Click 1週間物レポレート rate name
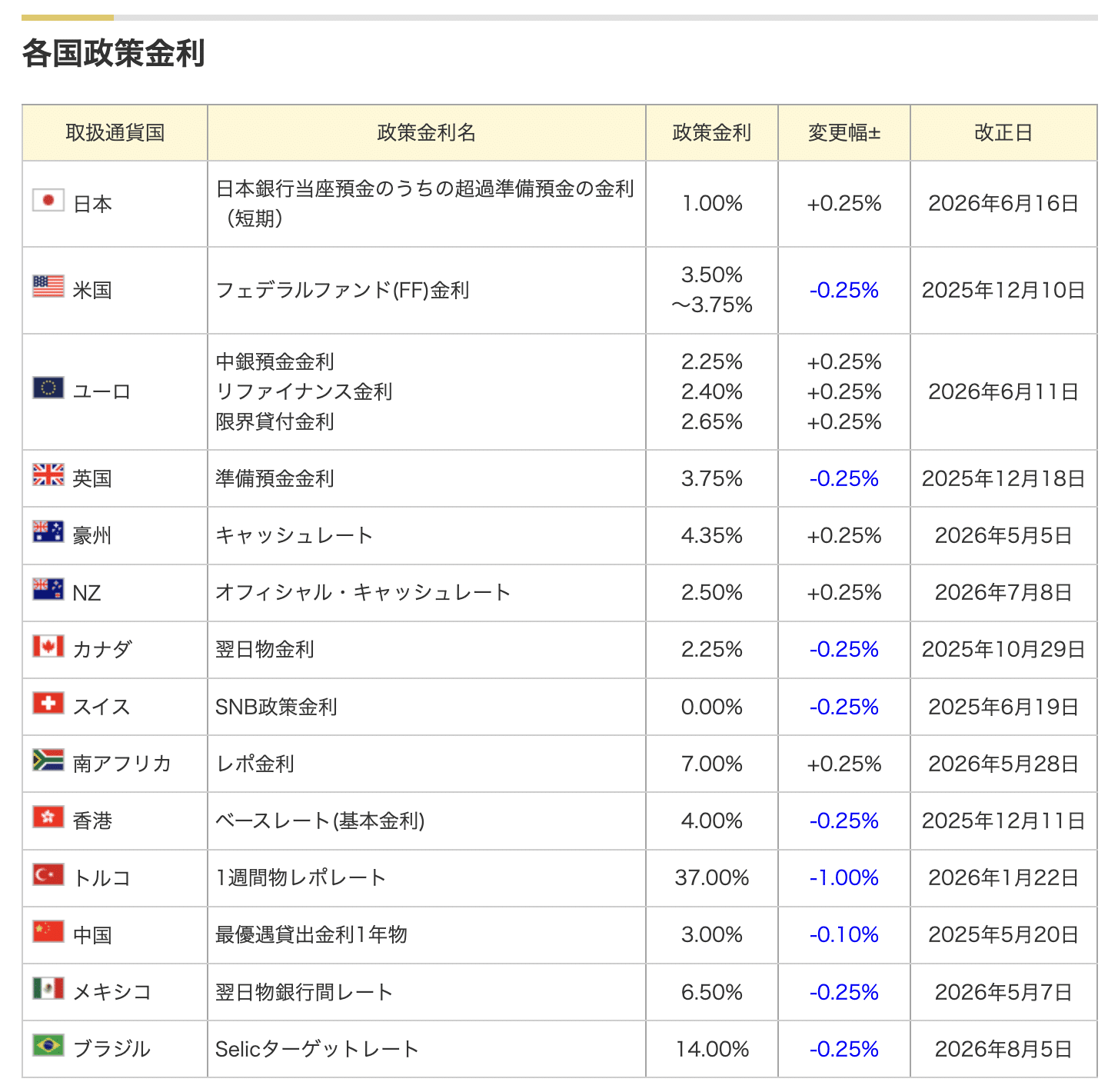Screen dimensions: 1118x1092 (301, 877)
